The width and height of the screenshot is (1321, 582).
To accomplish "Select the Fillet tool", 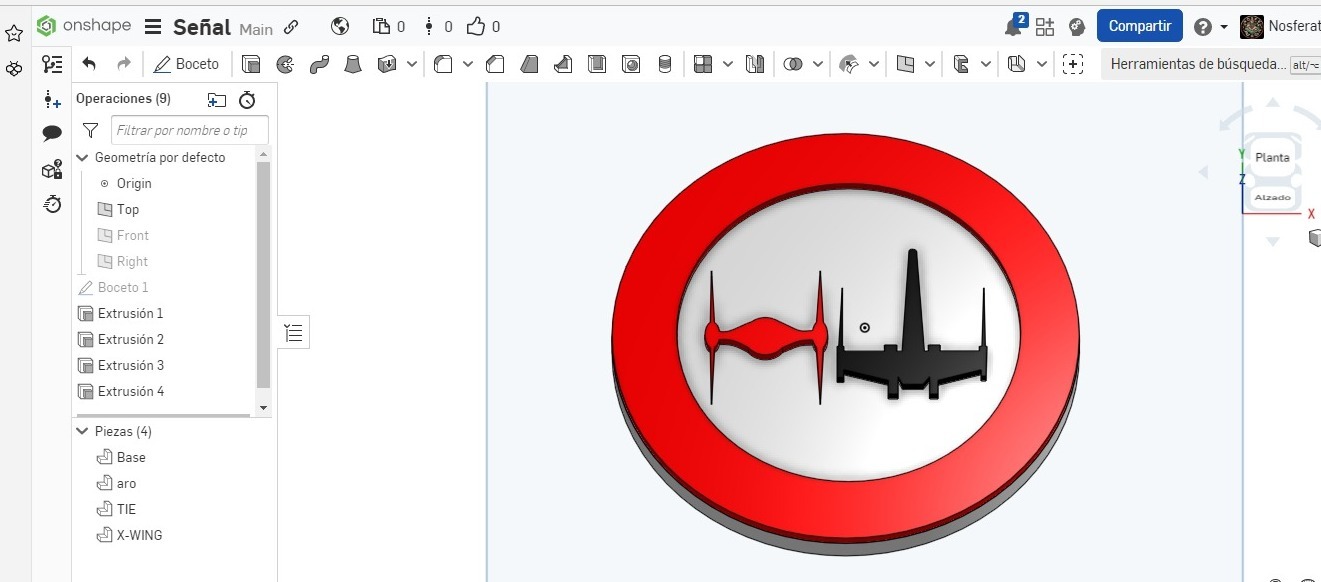I will (x=443, y=64).
